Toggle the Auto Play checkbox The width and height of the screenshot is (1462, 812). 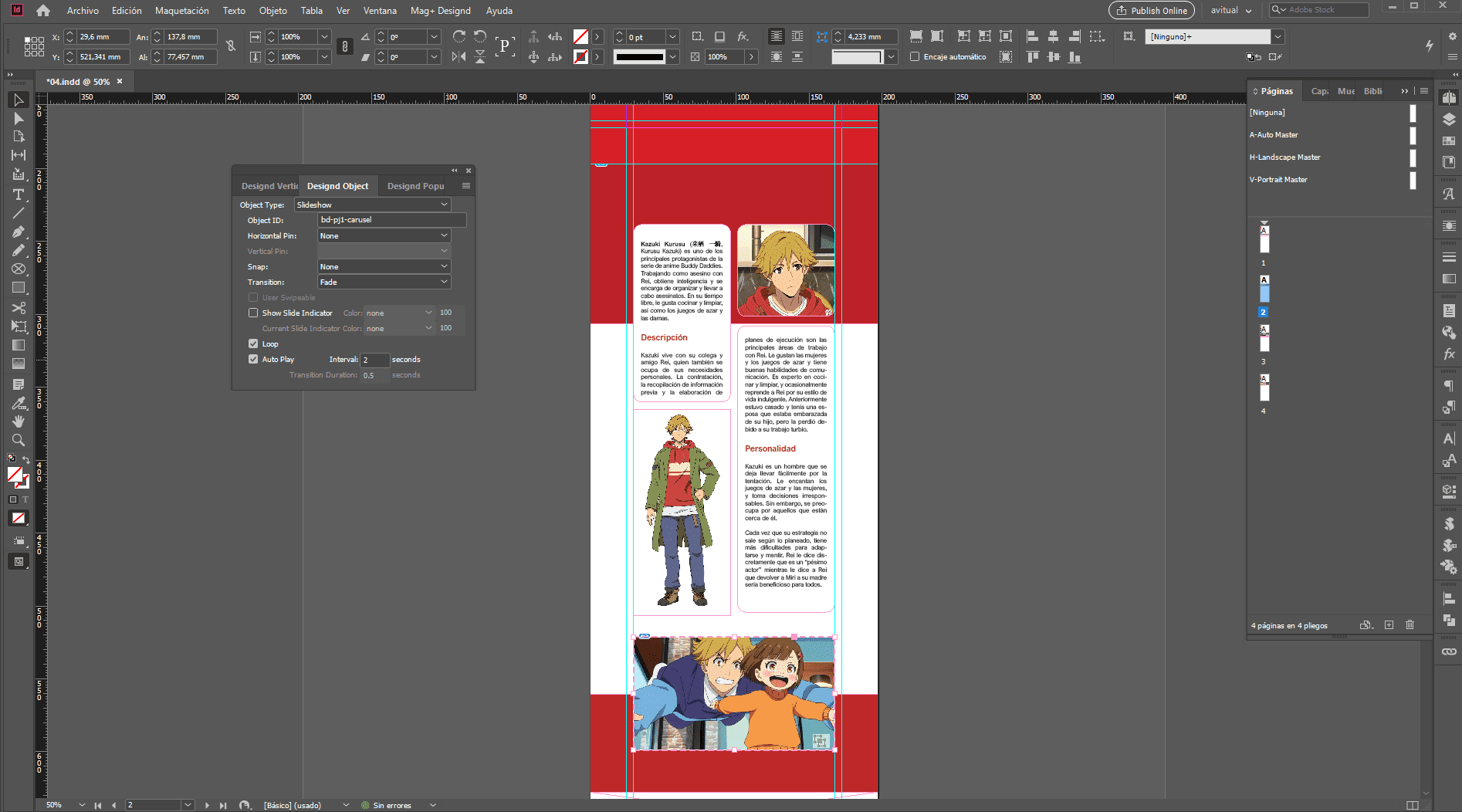pos(253,359)
